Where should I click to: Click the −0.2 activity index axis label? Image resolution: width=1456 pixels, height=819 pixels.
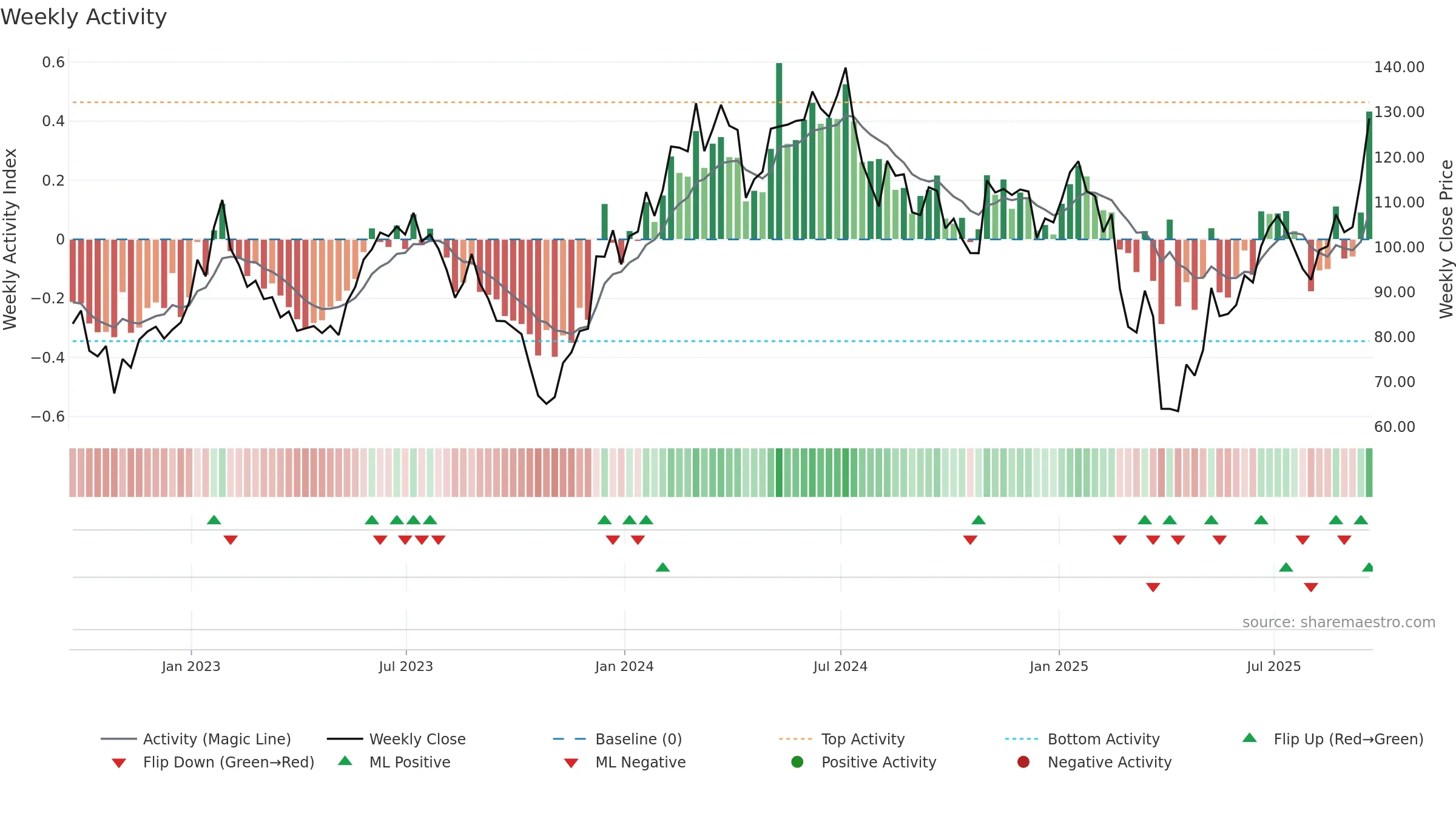pos(48,298)
